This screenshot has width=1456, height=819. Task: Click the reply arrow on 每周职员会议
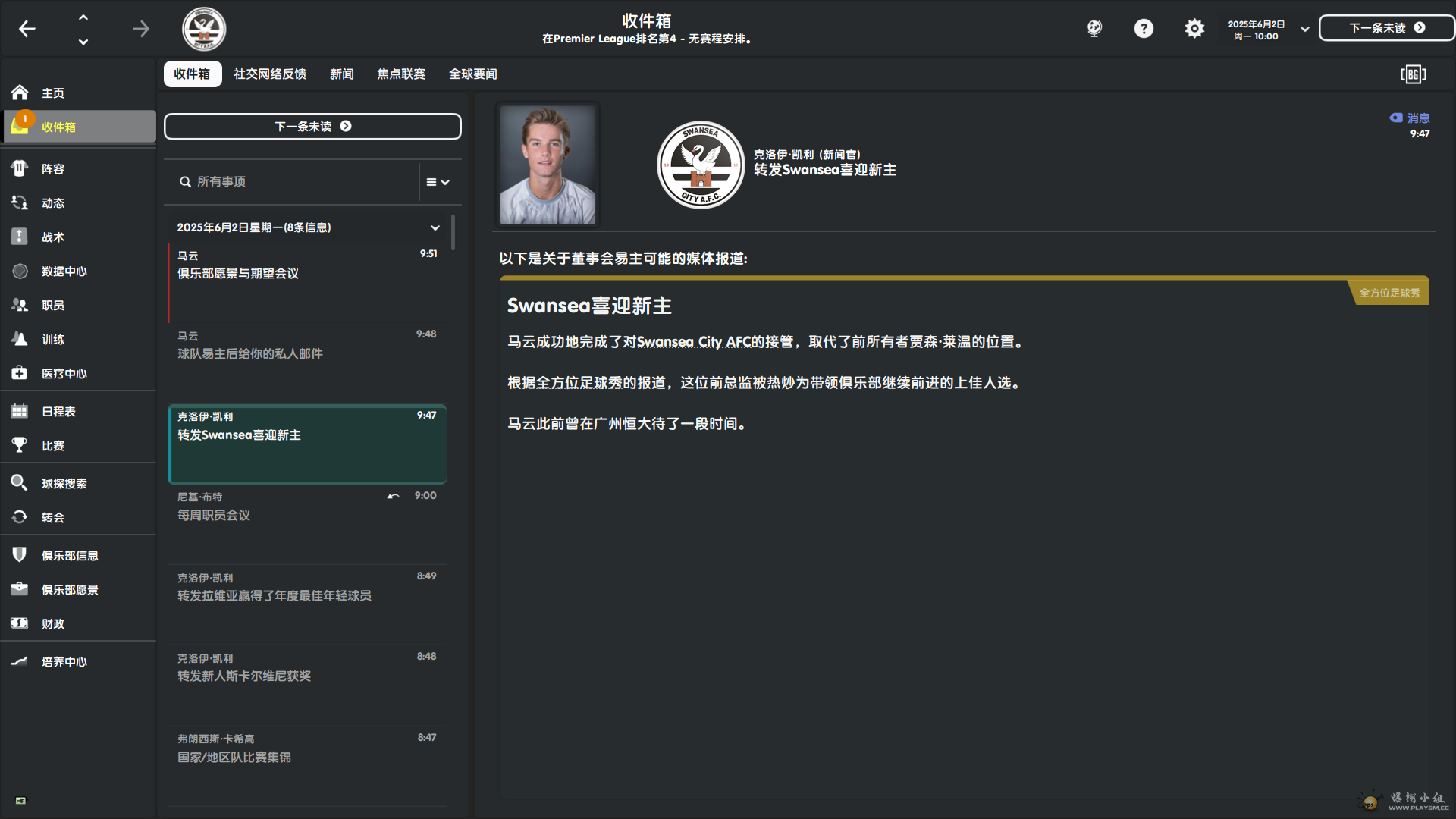point(393,496)
